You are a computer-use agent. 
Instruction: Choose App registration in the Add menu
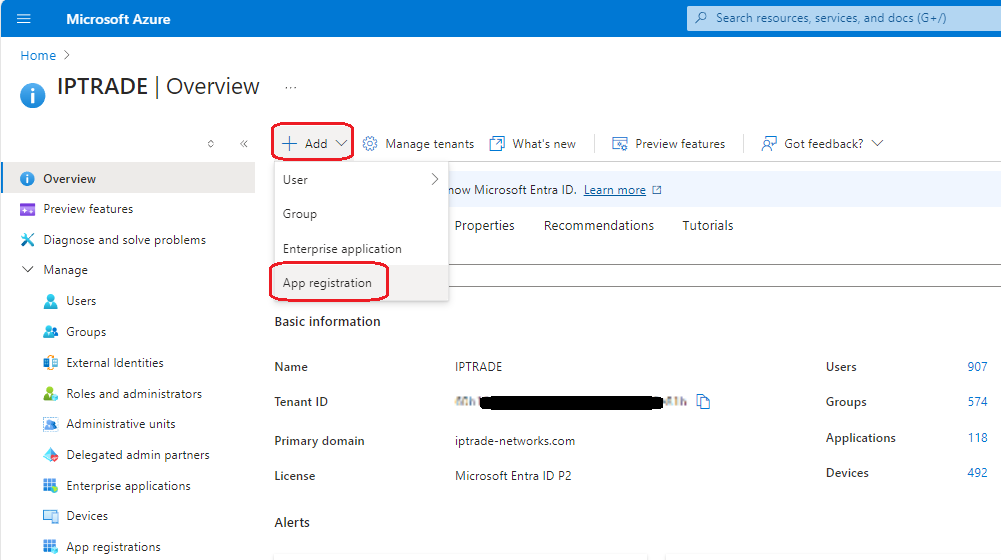click(361, 283)
